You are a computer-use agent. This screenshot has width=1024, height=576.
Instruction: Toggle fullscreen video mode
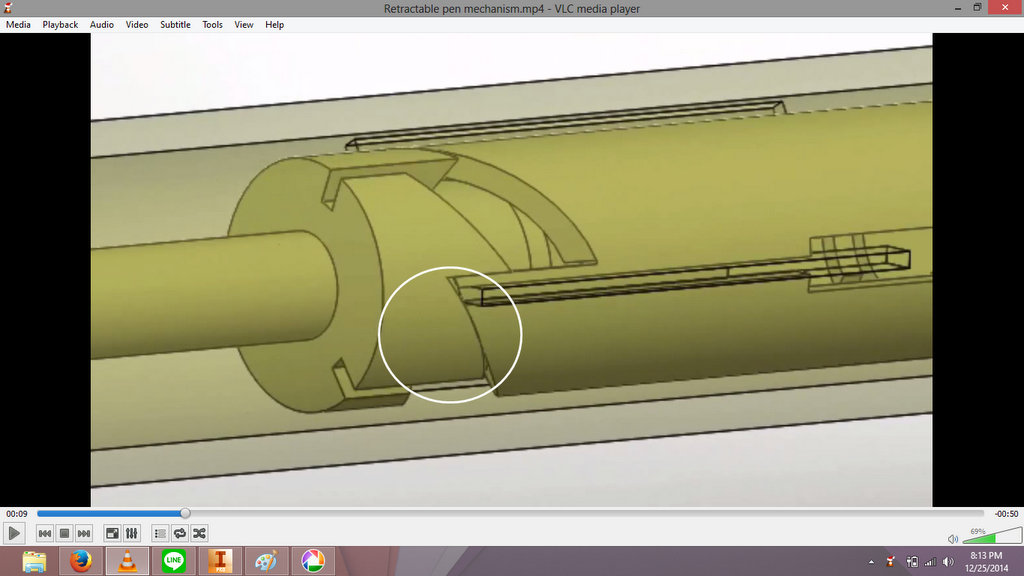111,533
